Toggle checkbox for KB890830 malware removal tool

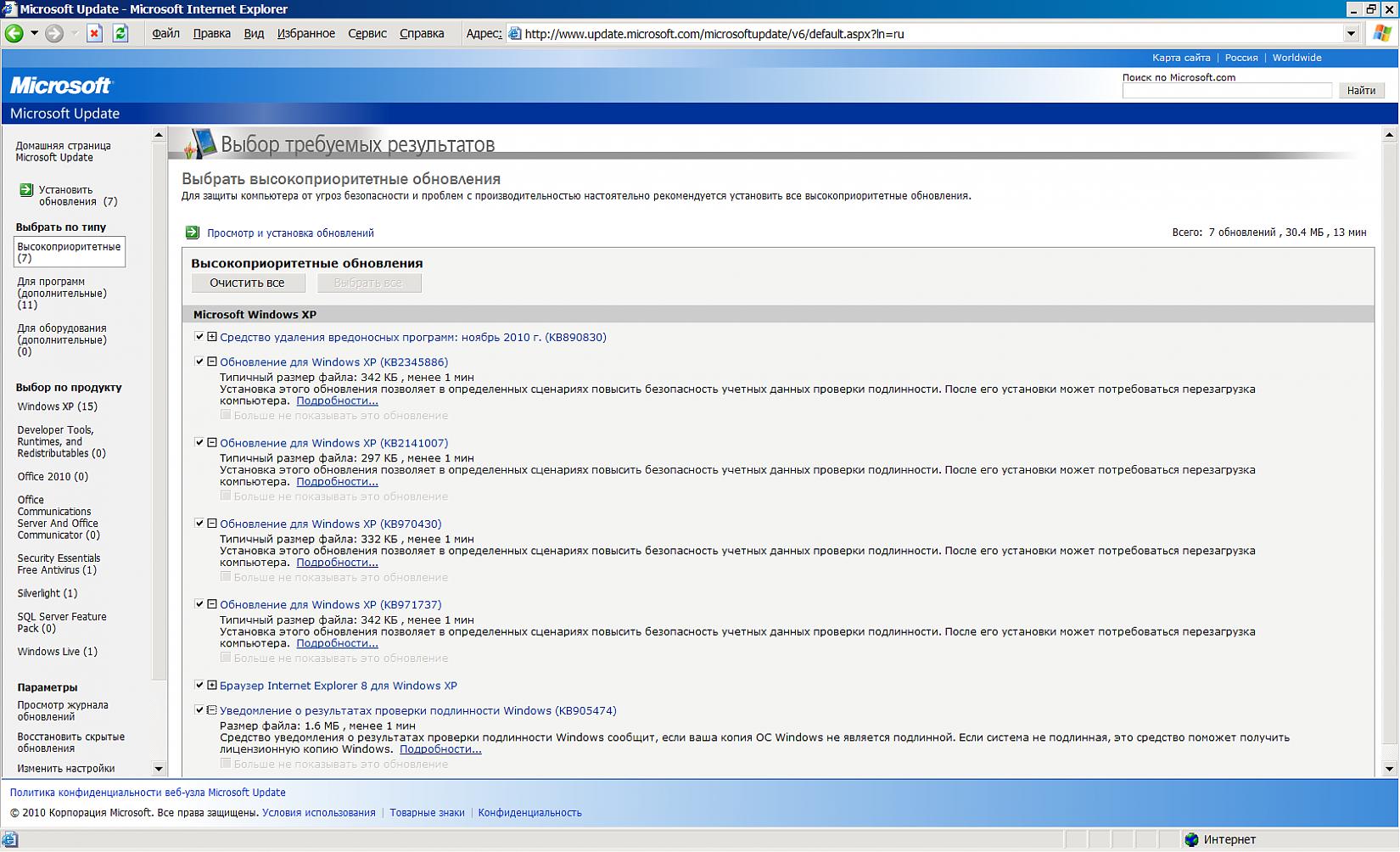click(199, 337)
